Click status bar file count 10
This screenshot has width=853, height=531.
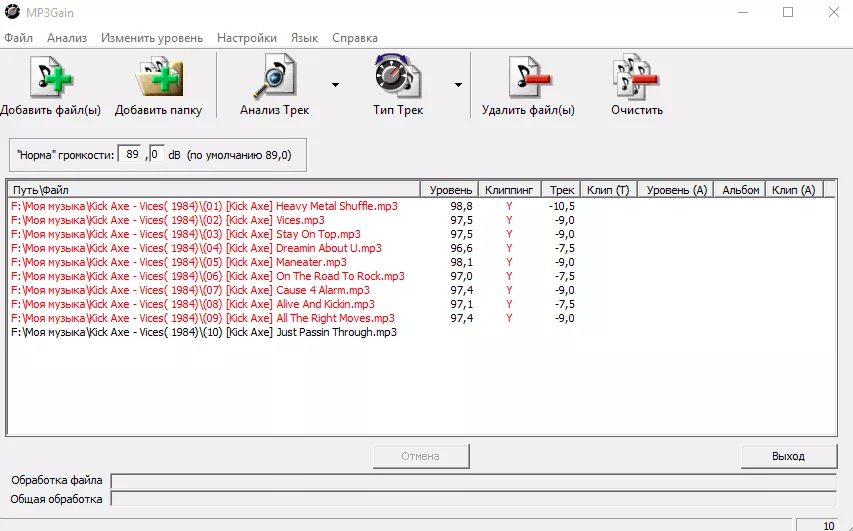(x=829, y=526)
